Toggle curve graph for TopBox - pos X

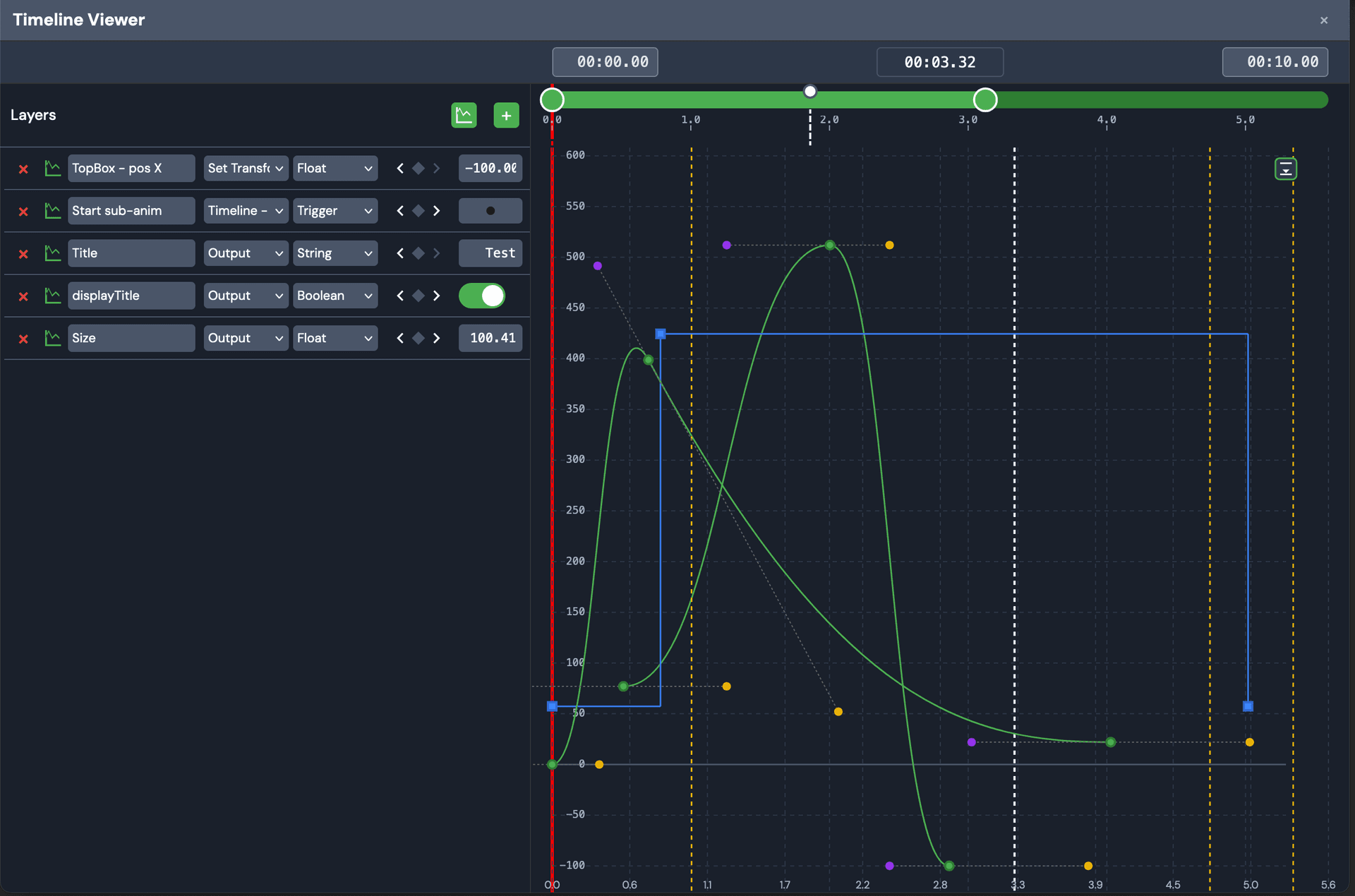coord(52,168)
